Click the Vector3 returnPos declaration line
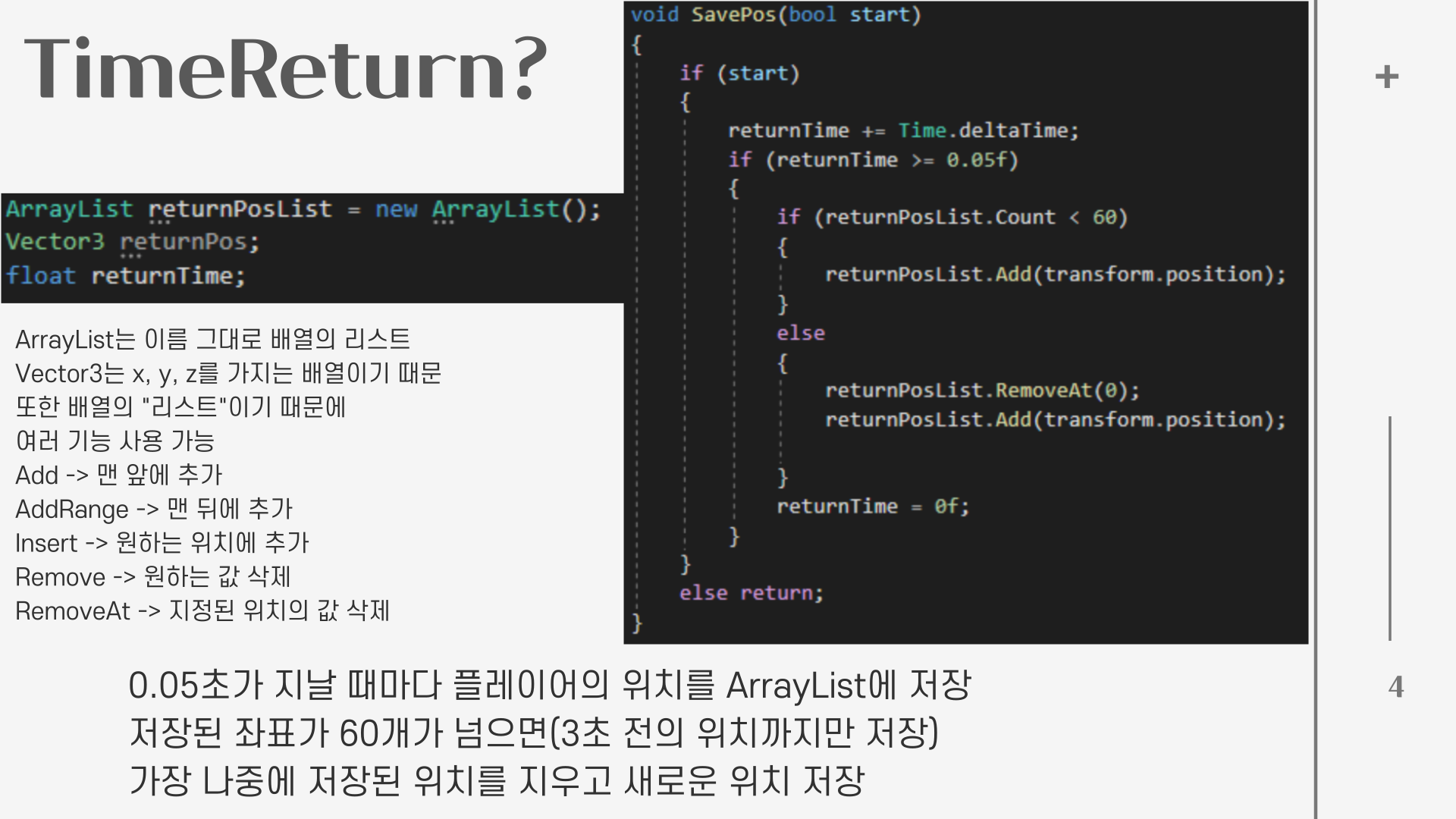 (132, 243)
